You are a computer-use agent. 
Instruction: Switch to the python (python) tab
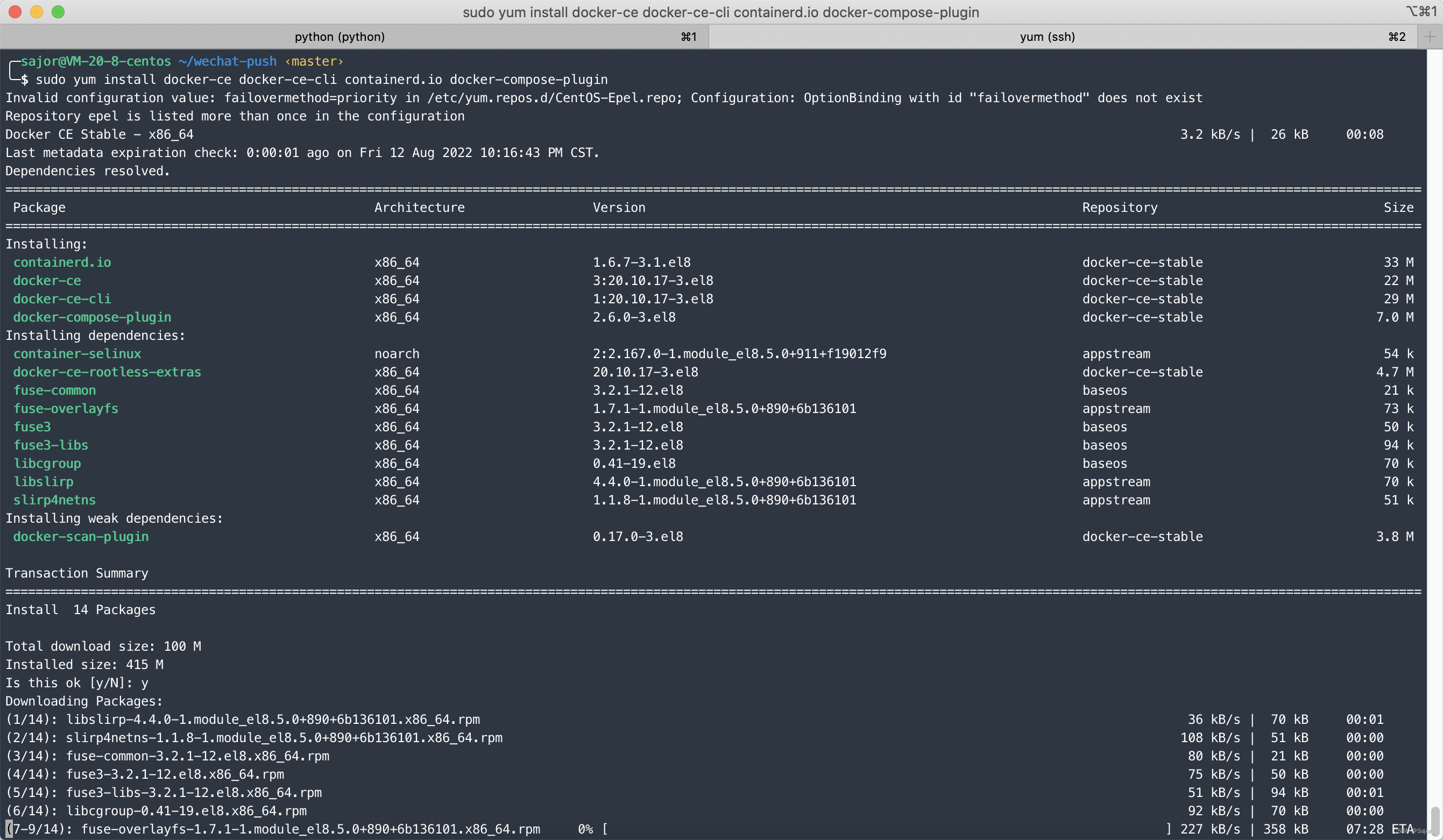(x=339, y=37)
